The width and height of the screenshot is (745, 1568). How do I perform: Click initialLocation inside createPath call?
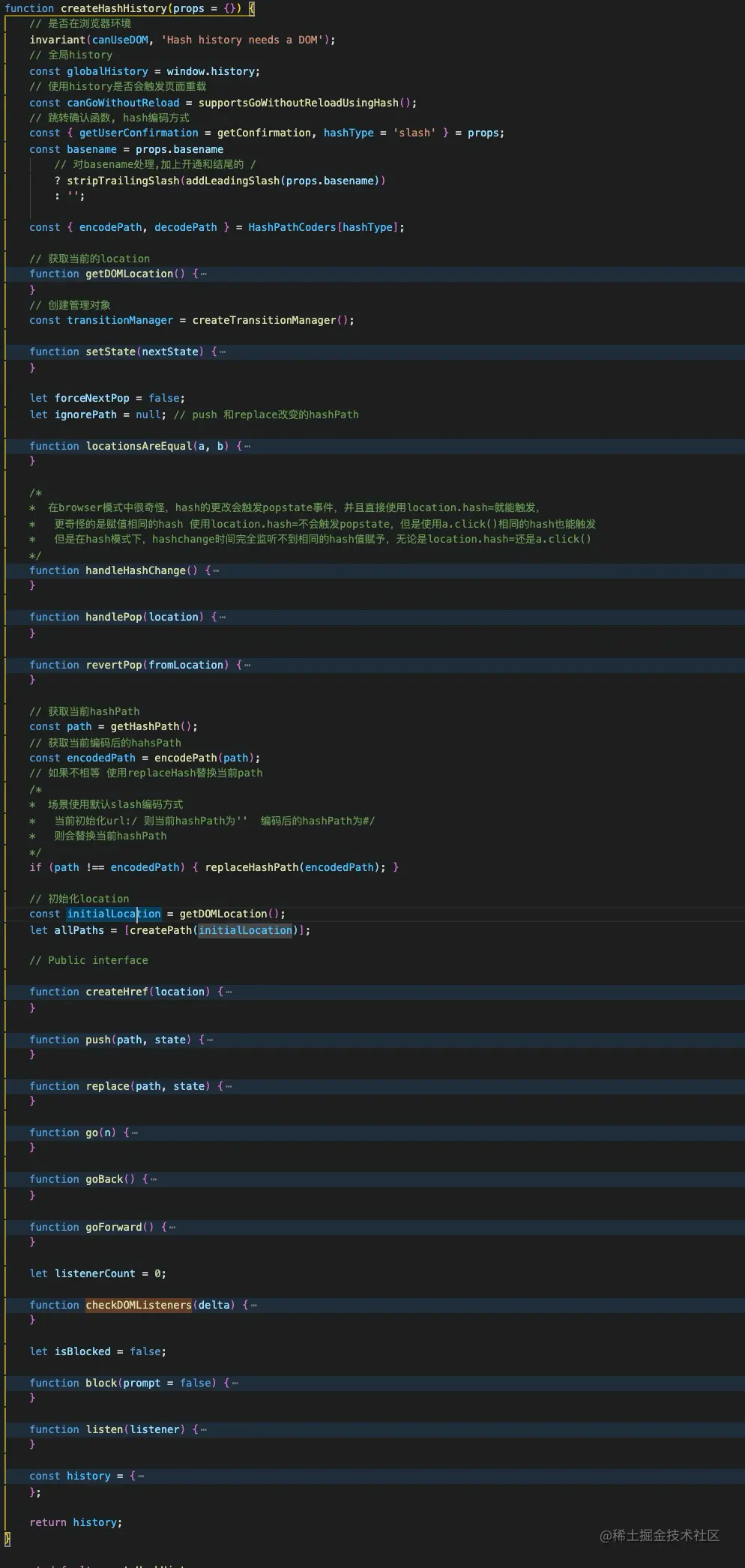(x=245, y=930)
